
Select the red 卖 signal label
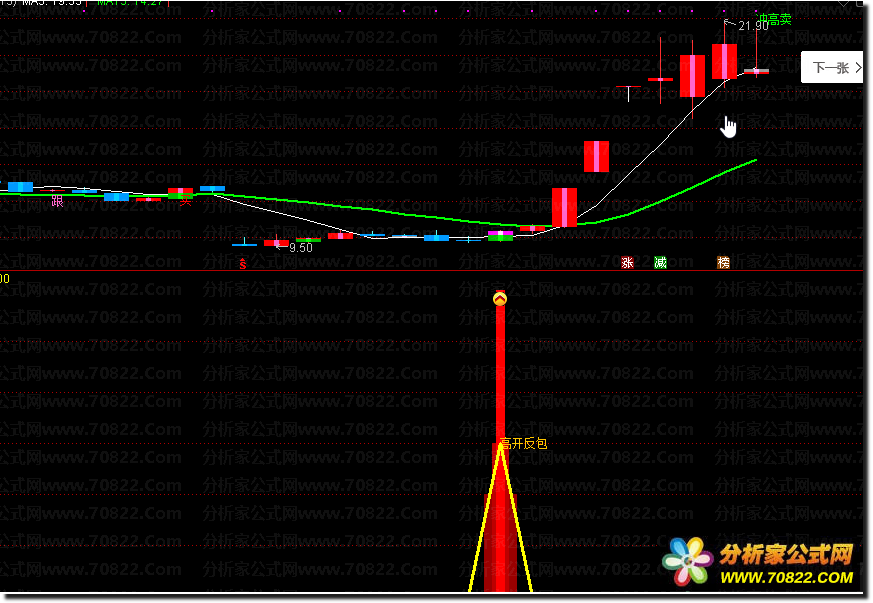(185, 200)
